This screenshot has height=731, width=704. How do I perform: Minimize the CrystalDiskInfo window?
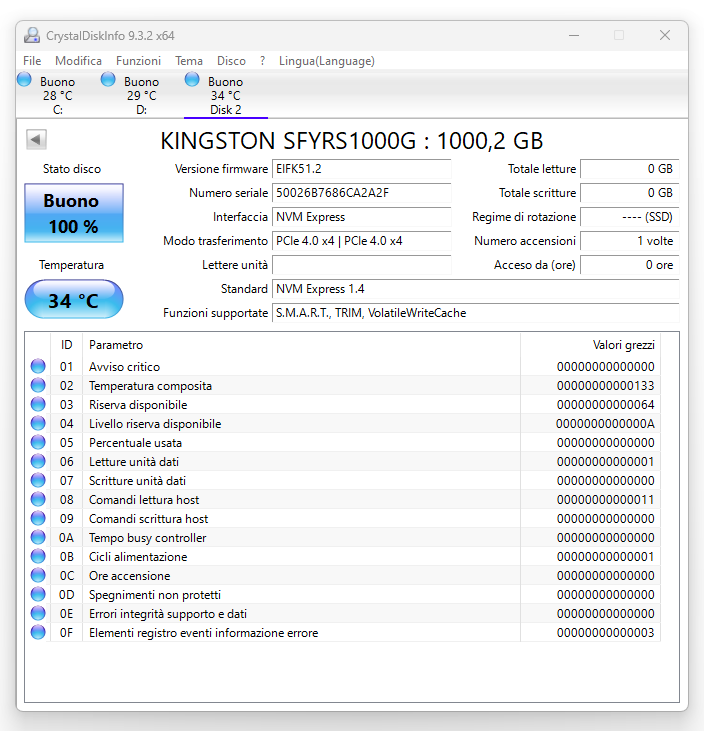click(x=574, y=35)
